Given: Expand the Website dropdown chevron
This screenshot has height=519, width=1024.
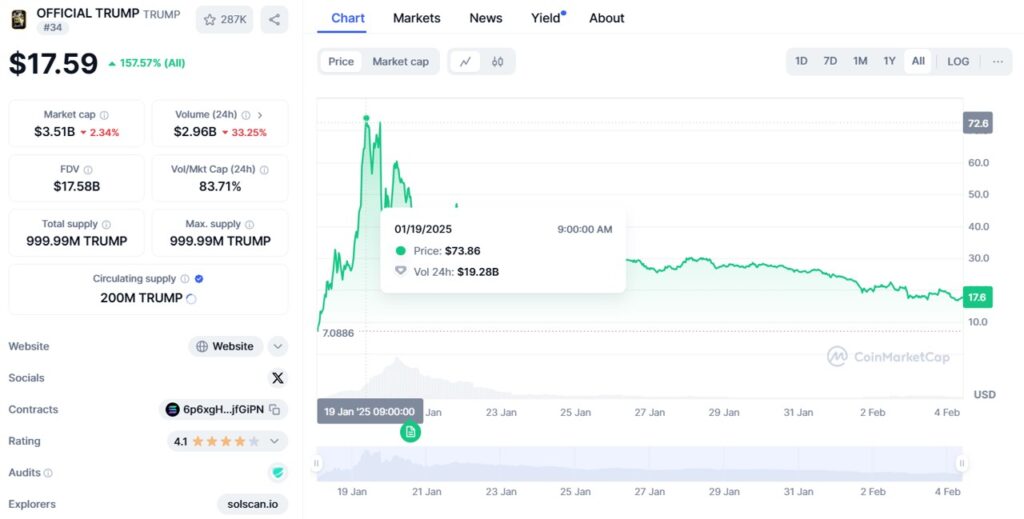Looking at the screenshot, I should tap(278, 347).
